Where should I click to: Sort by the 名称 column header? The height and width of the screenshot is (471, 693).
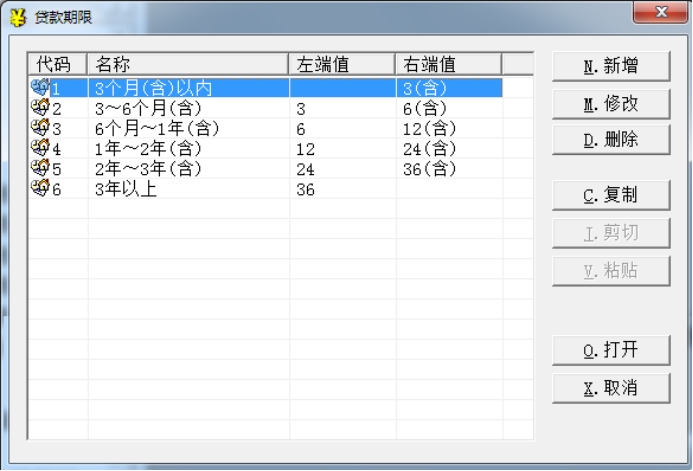coord(188,64)
